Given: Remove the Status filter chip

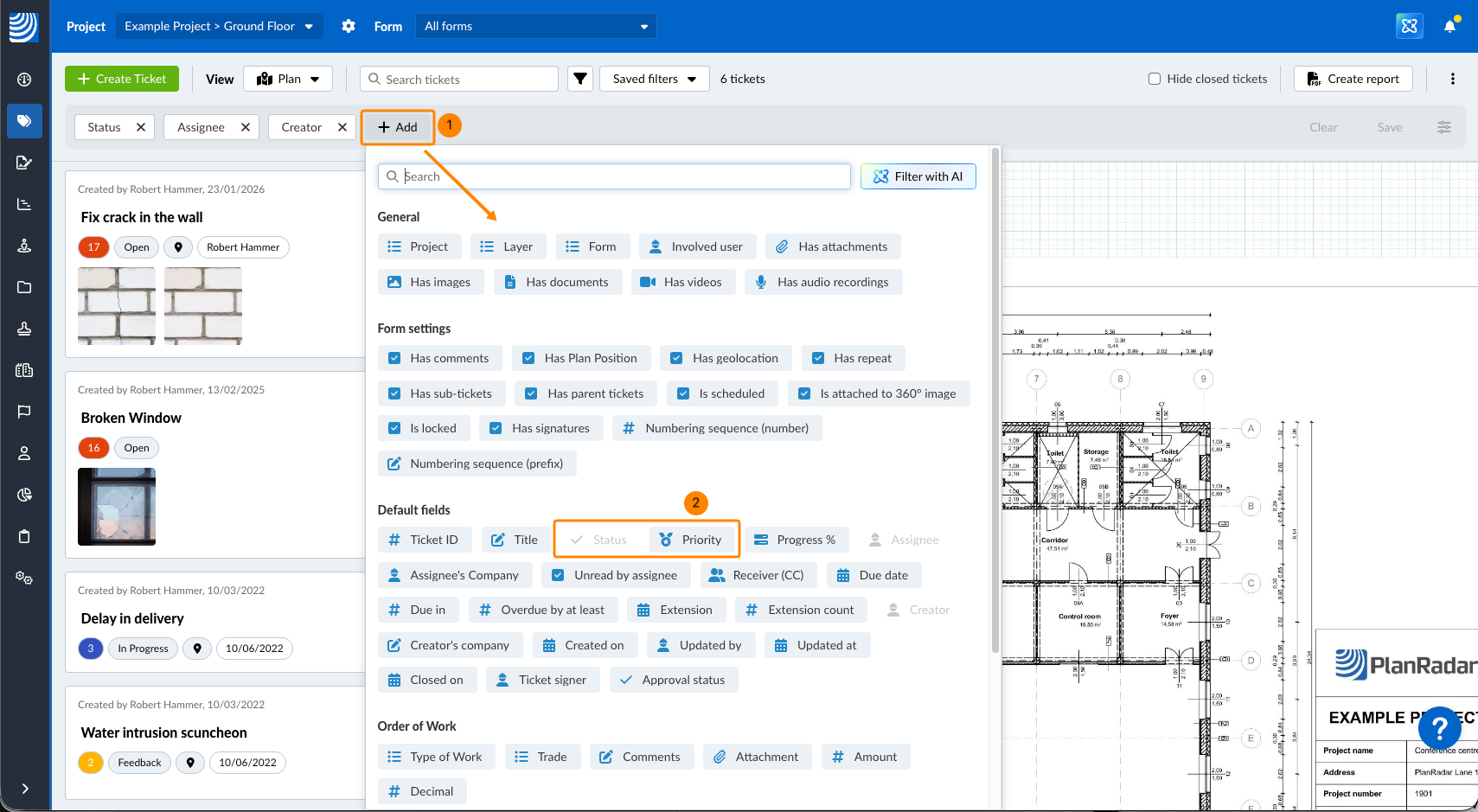Looking at the screenshot, I should [141, 127].
